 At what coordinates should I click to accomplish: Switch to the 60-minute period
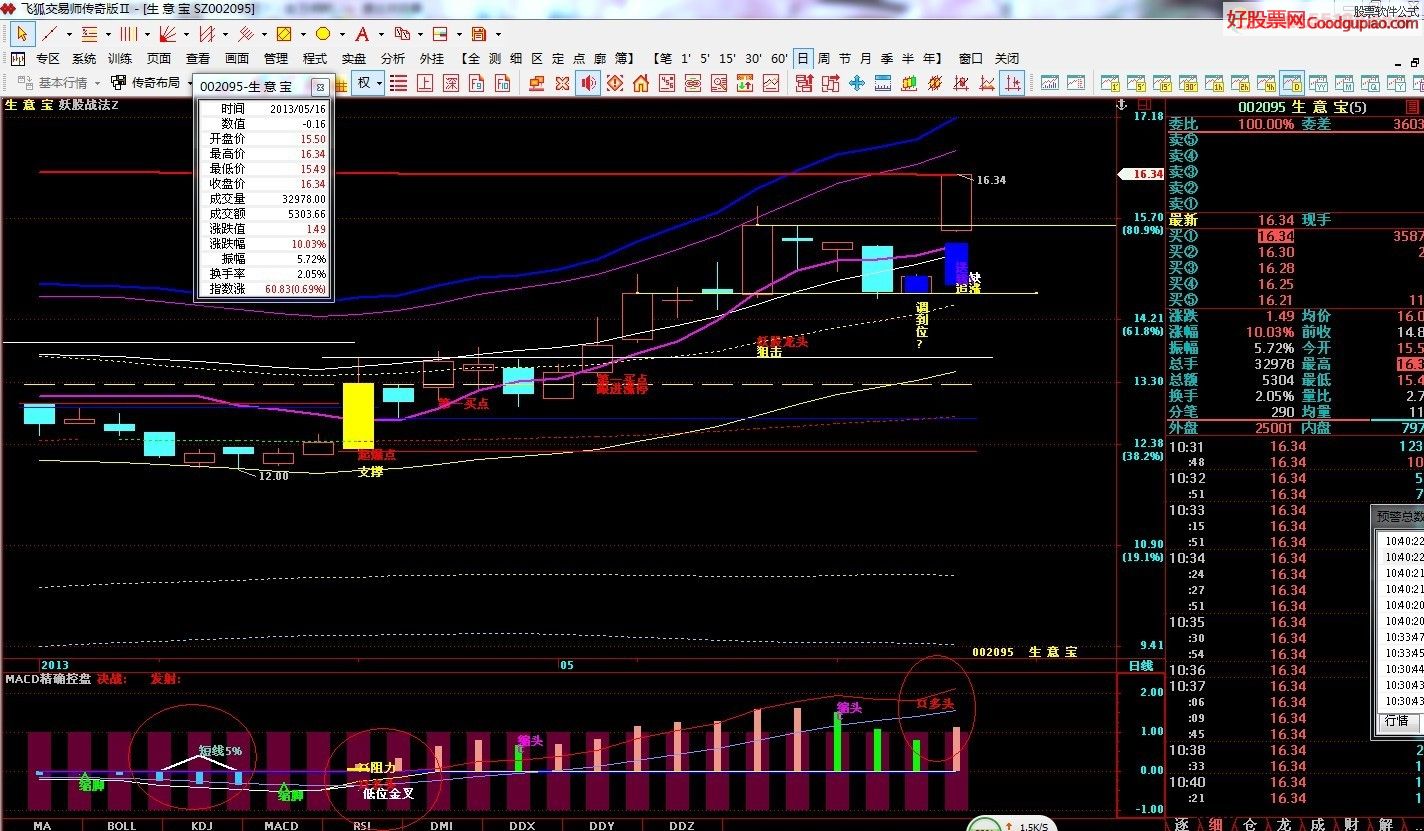pos(778,59)
